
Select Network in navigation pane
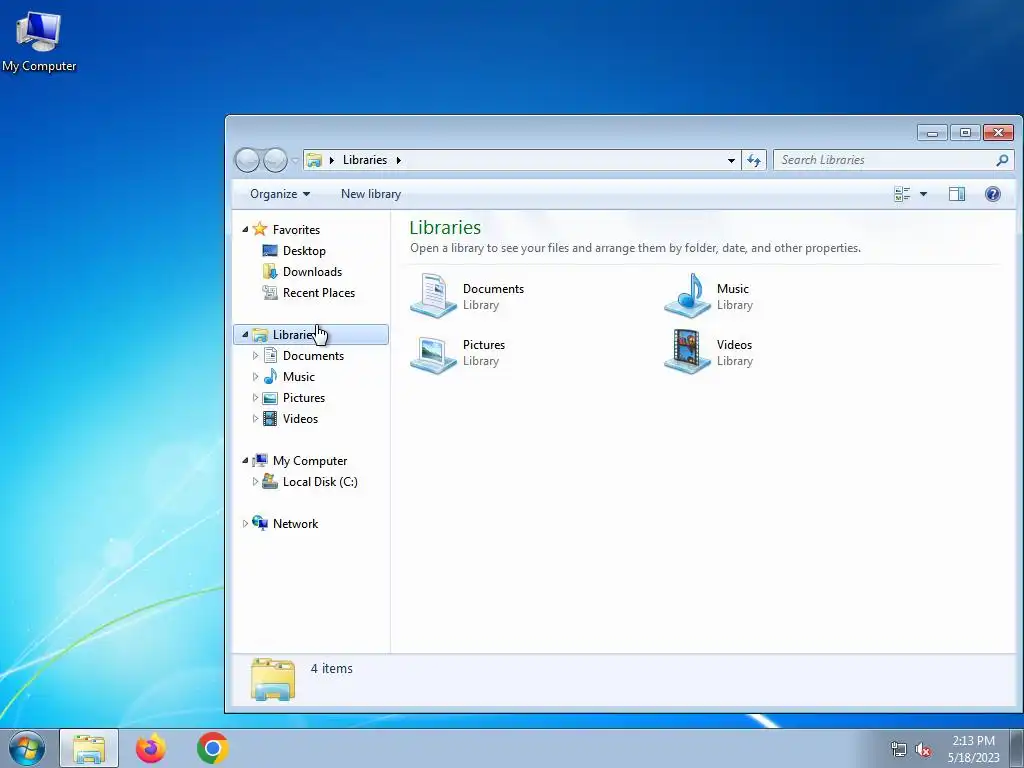pos(295,524)
